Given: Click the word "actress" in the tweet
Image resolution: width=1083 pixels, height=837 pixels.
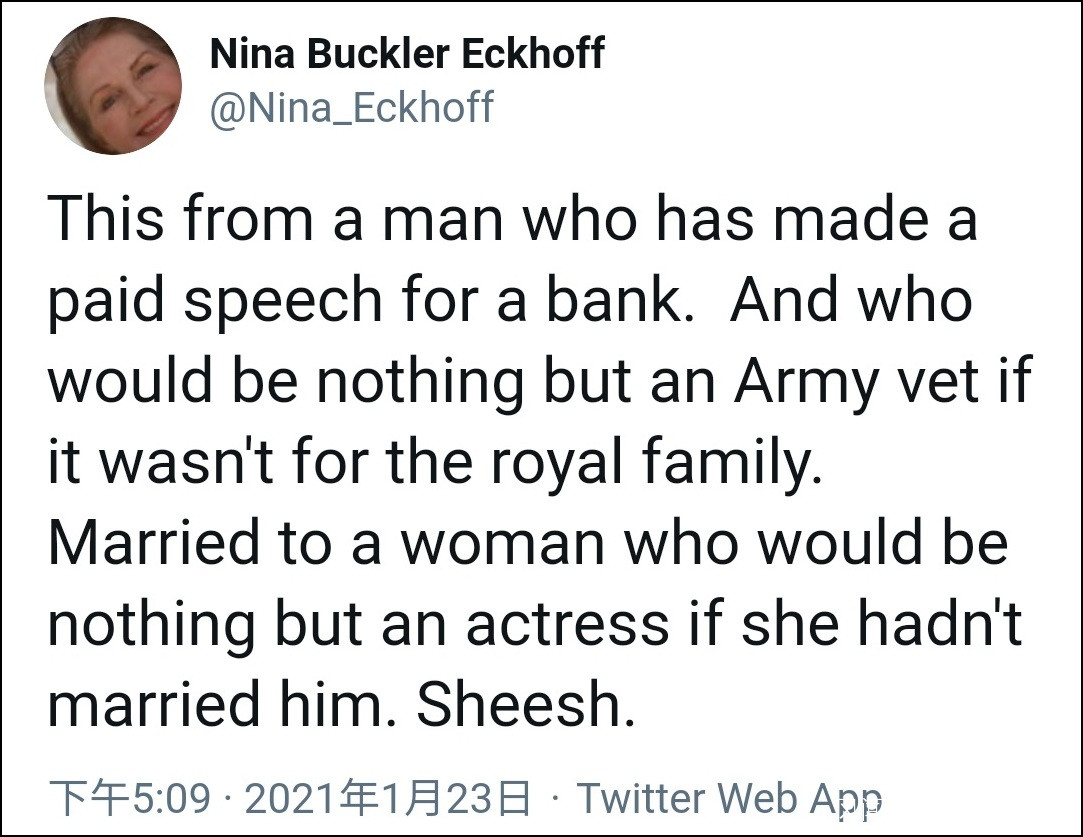Looking at the screenshot, I should (567, 625).
